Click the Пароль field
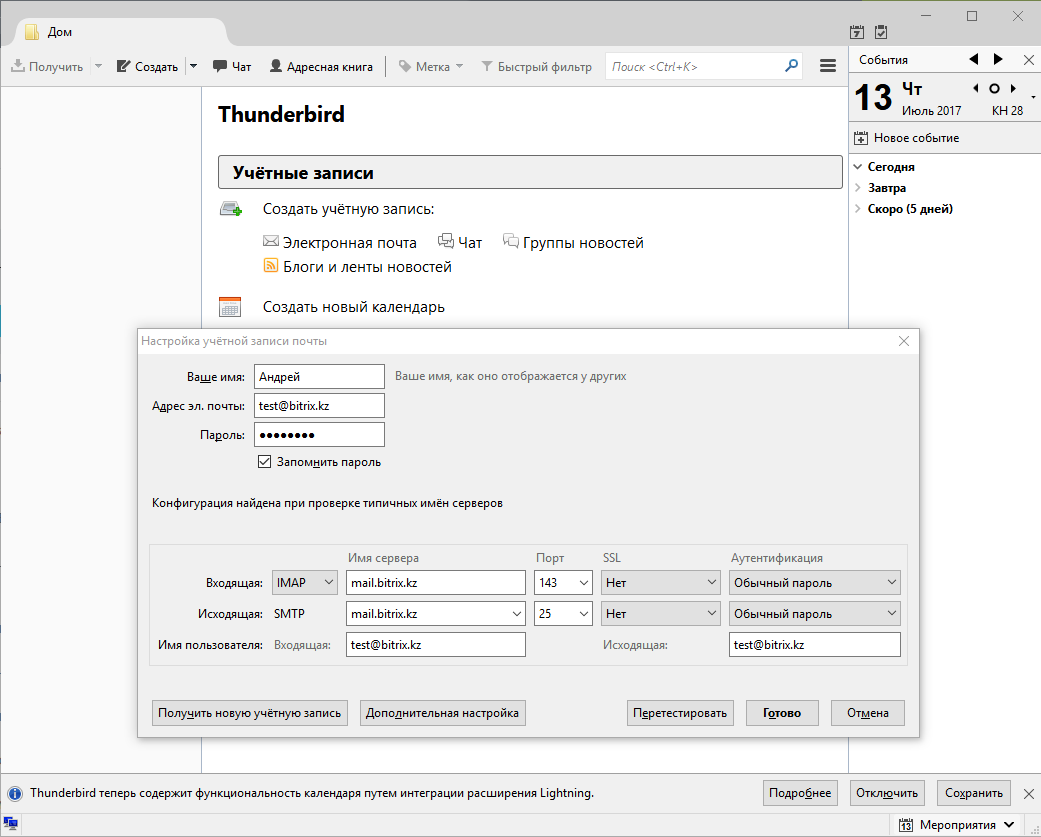 [x=319, y=435]
